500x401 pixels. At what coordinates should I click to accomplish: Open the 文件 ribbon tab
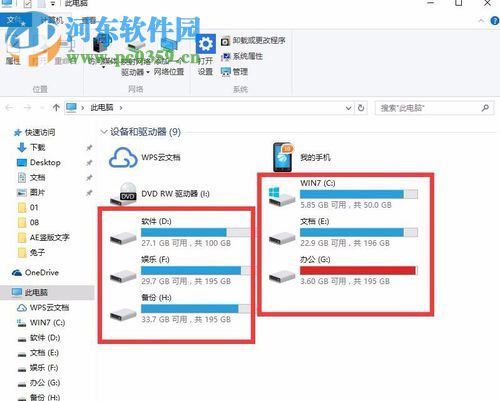tap(15, 20)
